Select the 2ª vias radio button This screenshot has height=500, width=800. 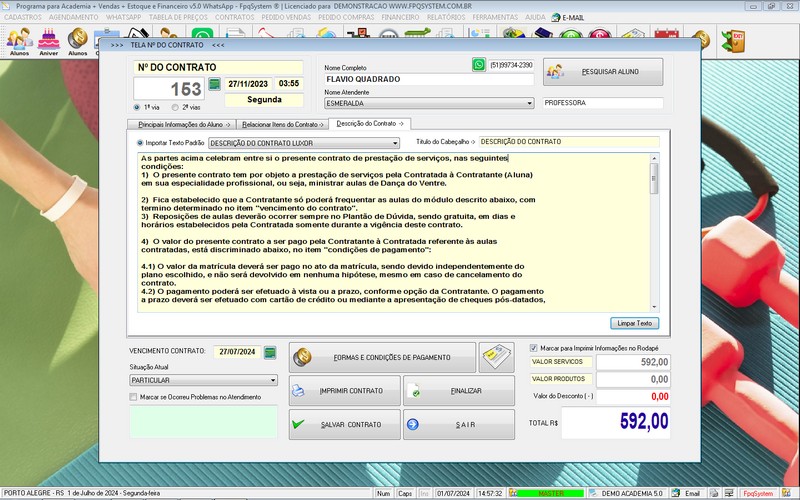pyautogui.click(x=177, y=106)
